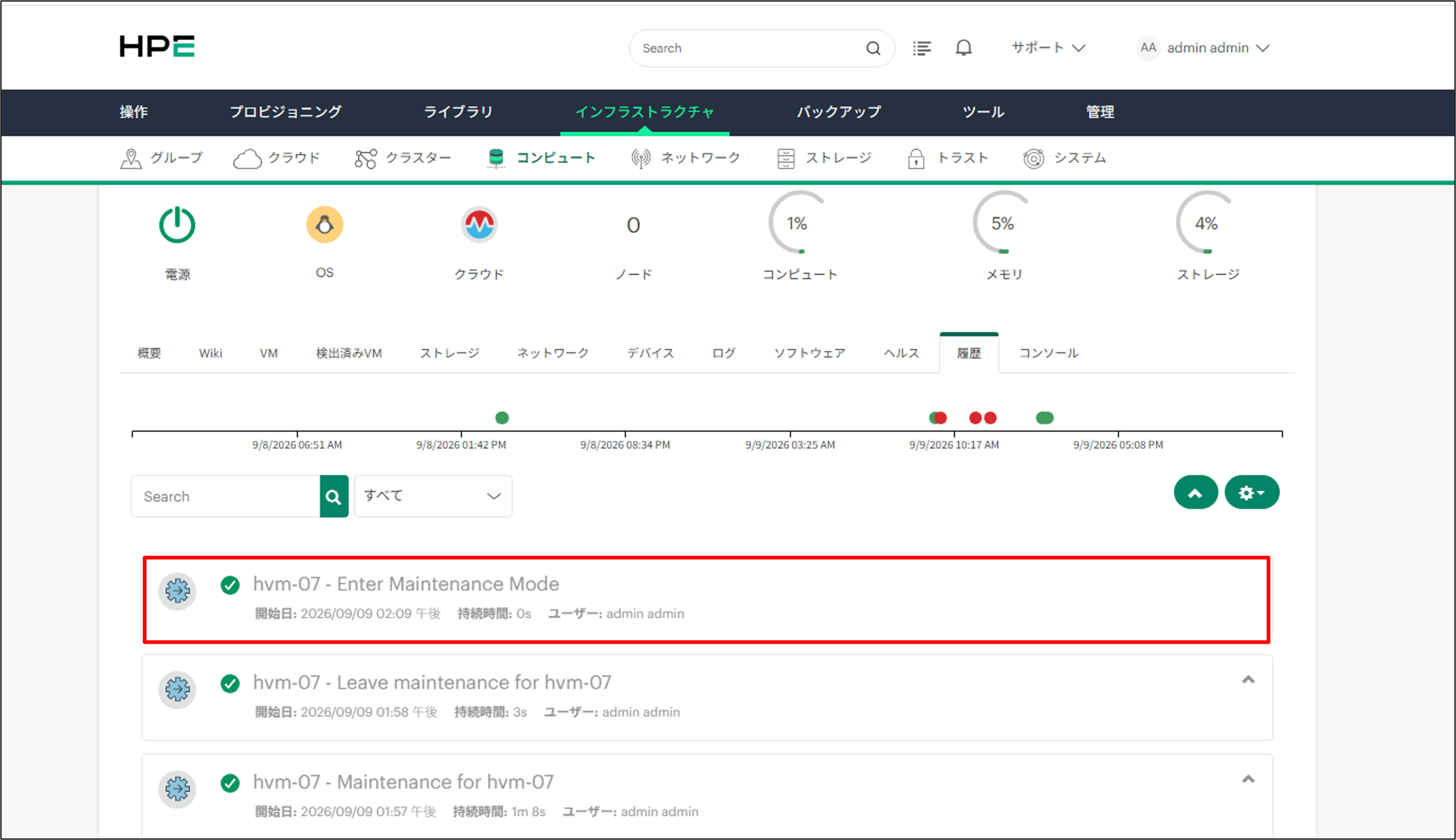
Task: Open the admin admin user menu
Action: 1218,48
